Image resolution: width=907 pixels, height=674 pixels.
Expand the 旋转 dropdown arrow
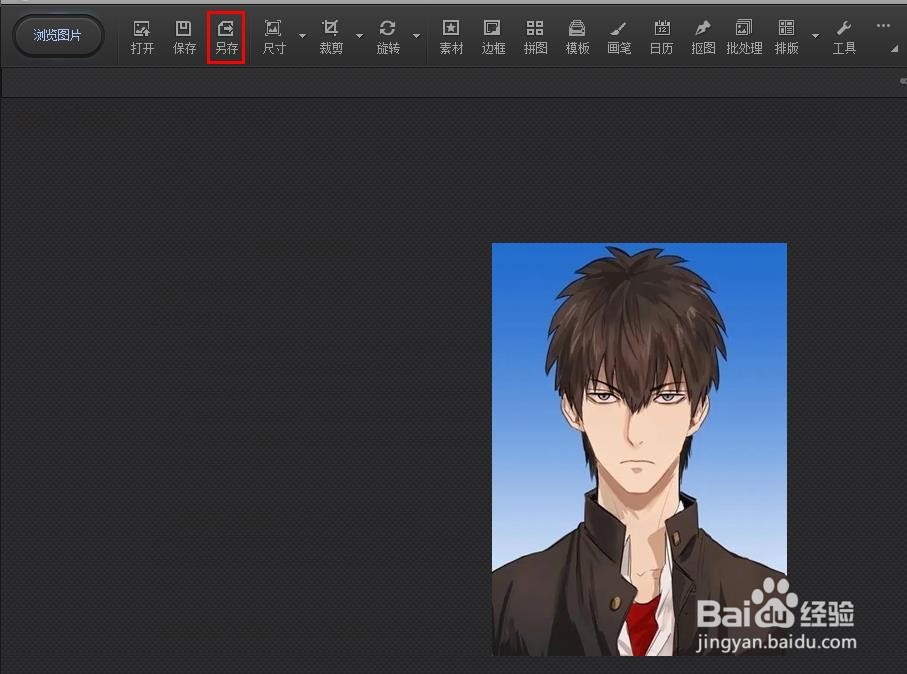pos(416,36)
